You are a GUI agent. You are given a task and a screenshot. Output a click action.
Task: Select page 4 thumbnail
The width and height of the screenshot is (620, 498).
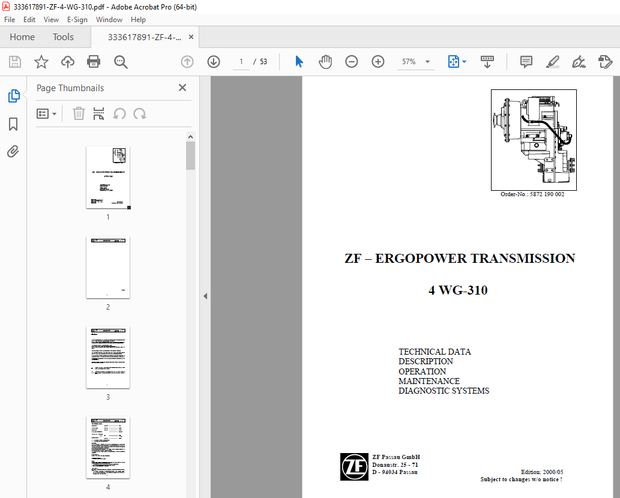[108, 448]
